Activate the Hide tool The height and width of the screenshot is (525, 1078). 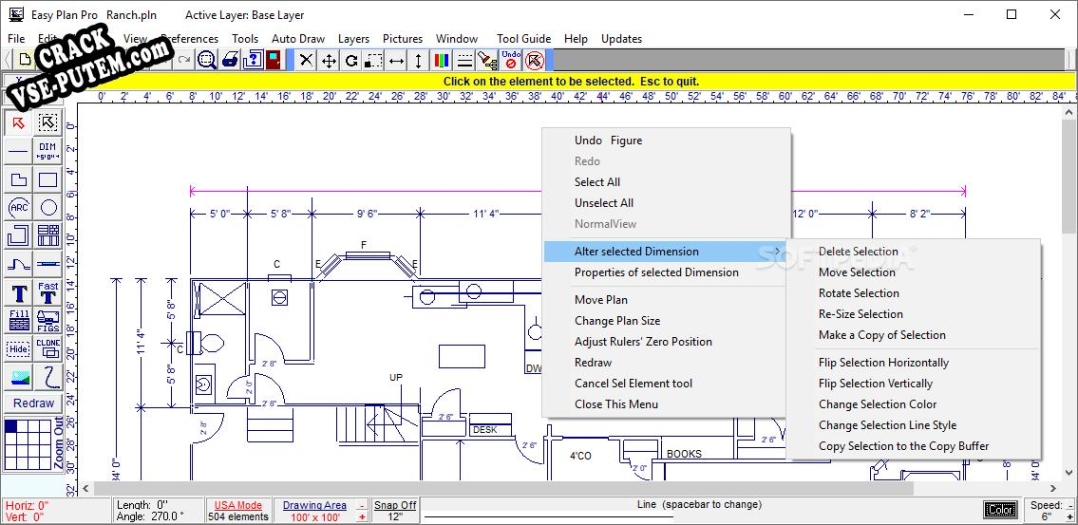click(x=19, y=348)
